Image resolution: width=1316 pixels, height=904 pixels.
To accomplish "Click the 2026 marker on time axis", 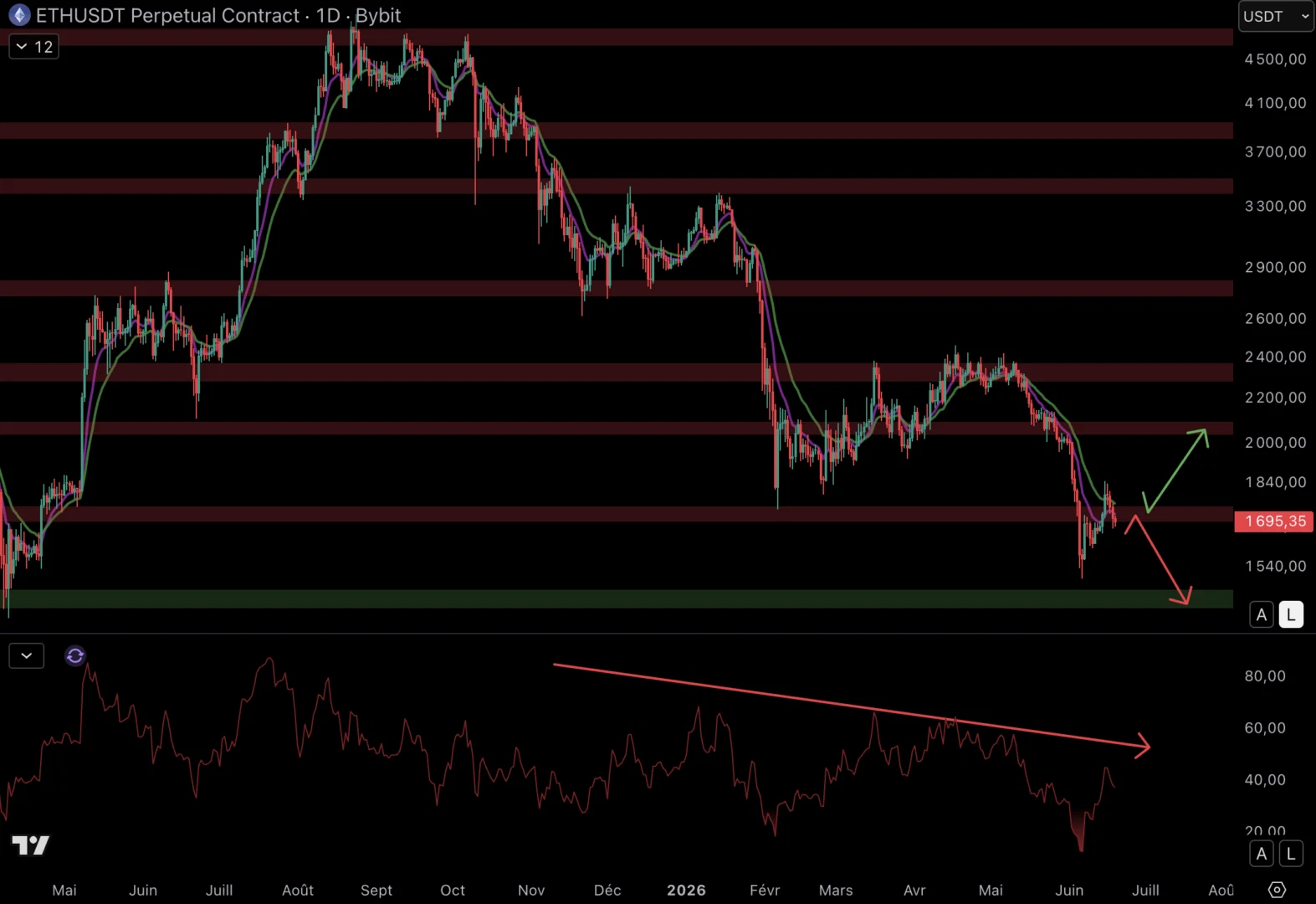I will point(686,890).
